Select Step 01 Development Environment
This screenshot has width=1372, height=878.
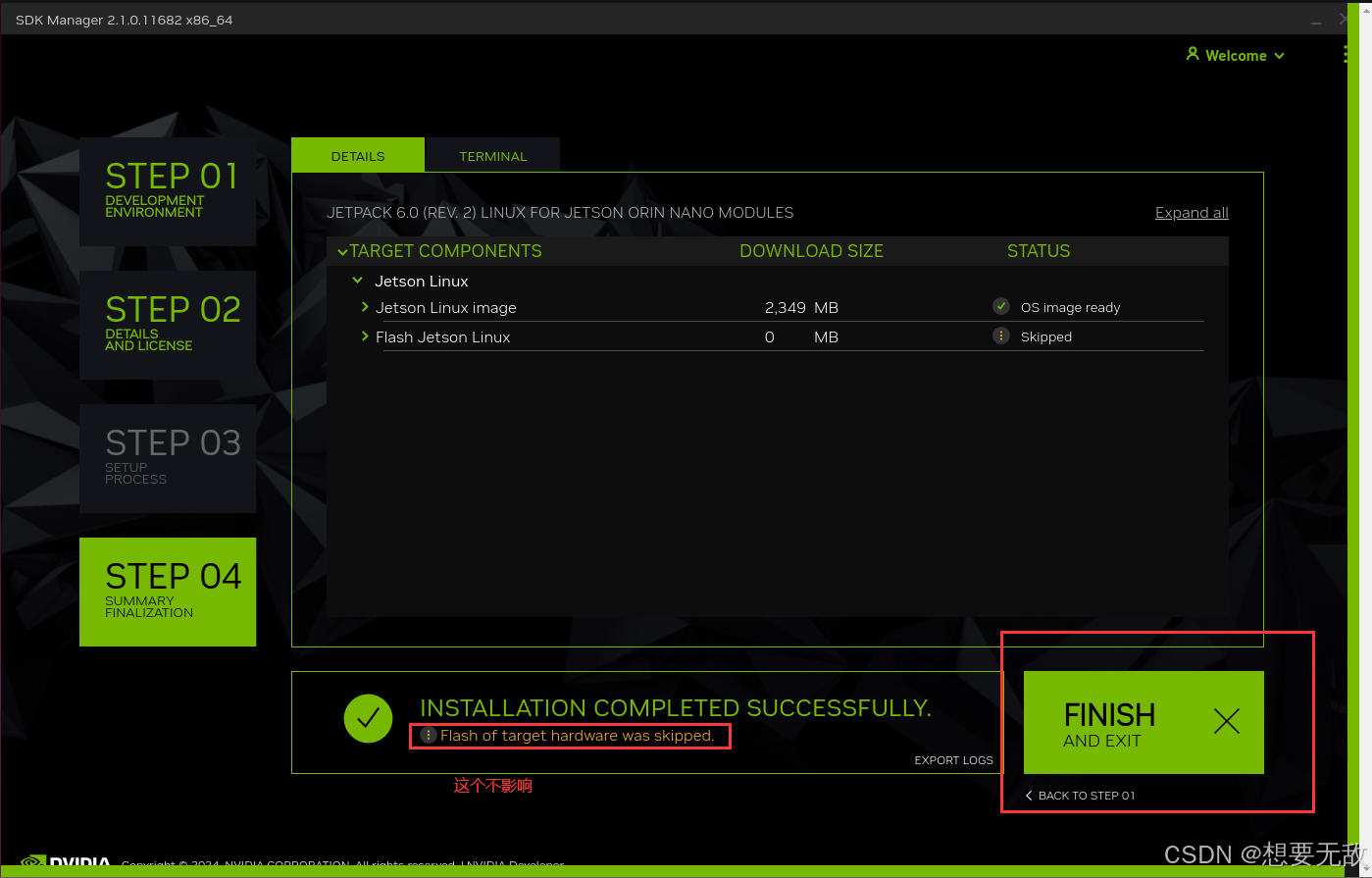tap(168, 191)
